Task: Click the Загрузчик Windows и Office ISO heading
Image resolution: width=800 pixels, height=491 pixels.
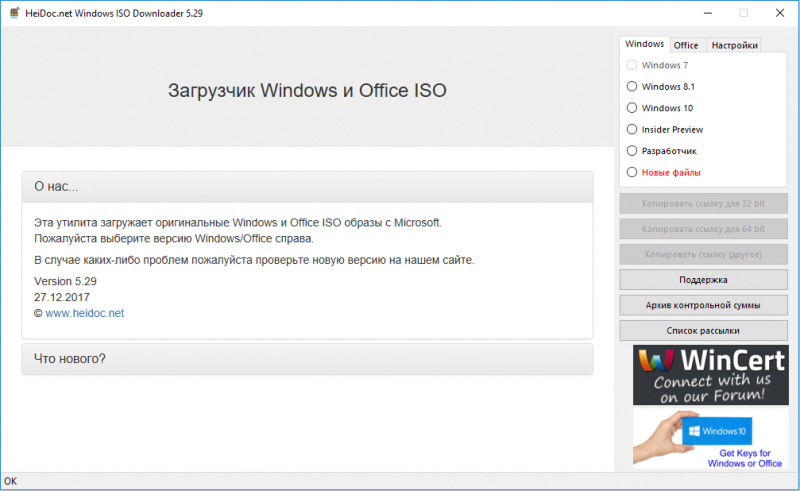Action: pyautogui.click(x=307, y=91)
